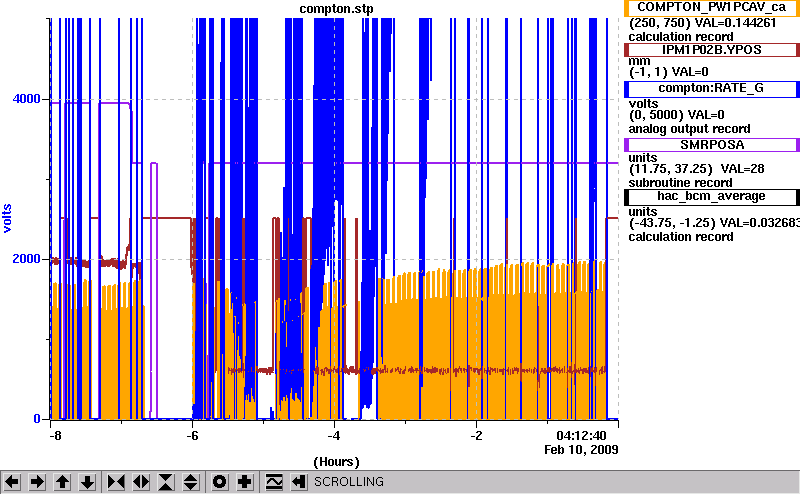
Task: Click the 4000 y-axis tick label
Action: tap(27, 98)
